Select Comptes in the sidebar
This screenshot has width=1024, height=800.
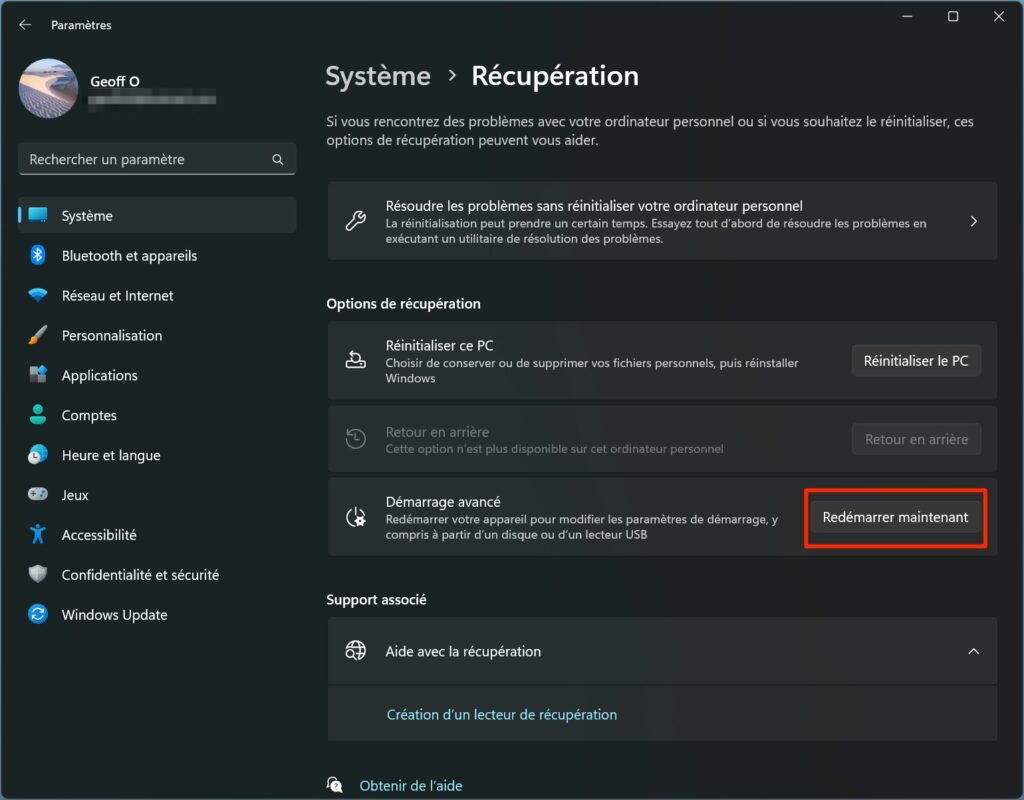[89, 416]
